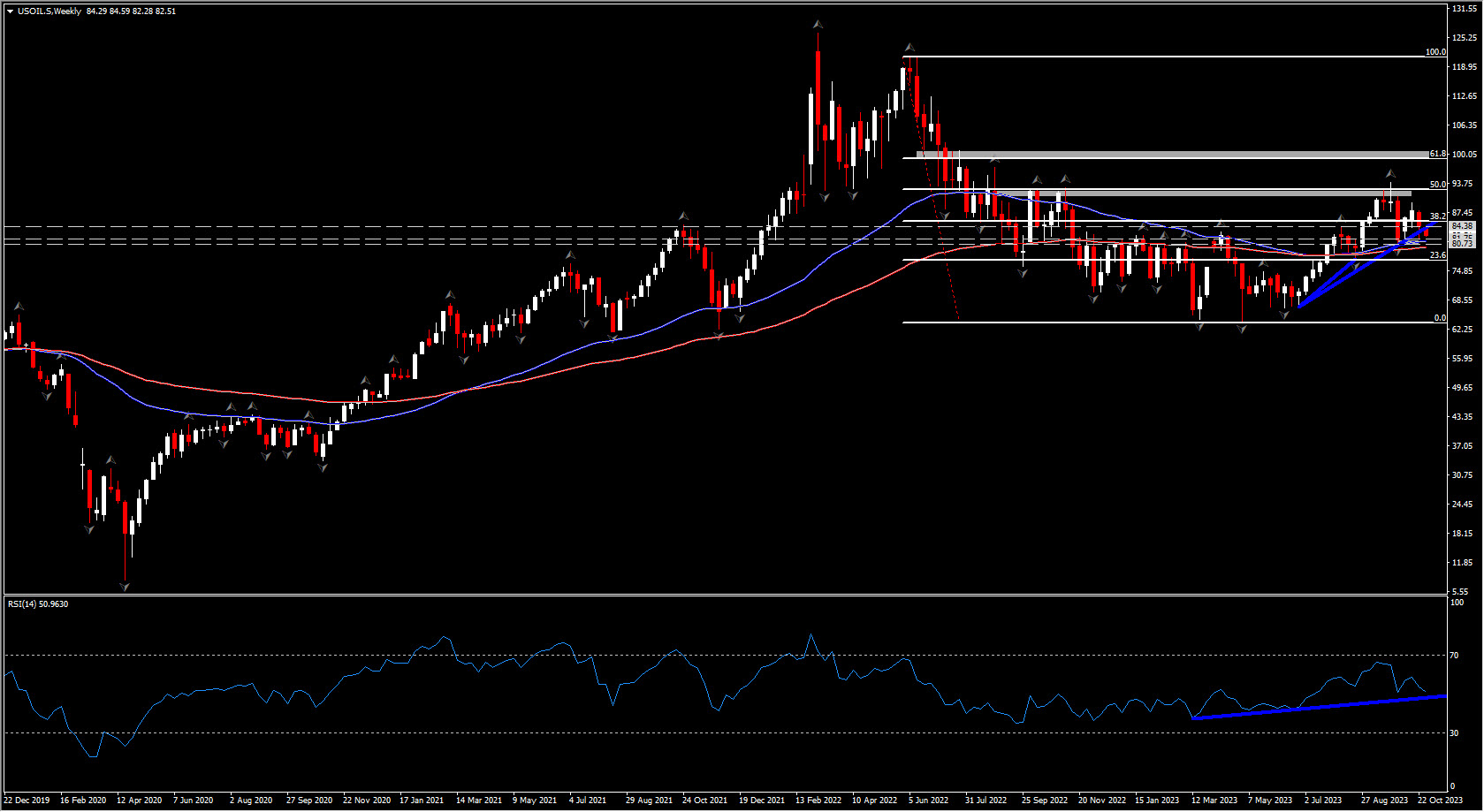Viewport: 1484px width, 812px height.
Task: Click the Fibonacci 23.6 level label
Action: [x=1437, y=255]
